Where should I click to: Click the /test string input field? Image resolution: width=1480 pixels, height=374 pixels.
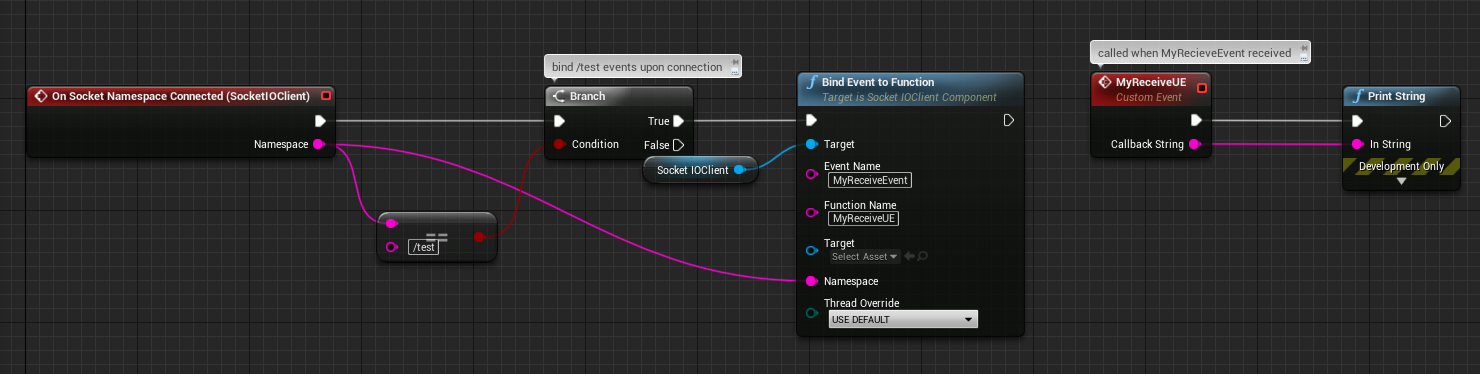tap(424, 247)
